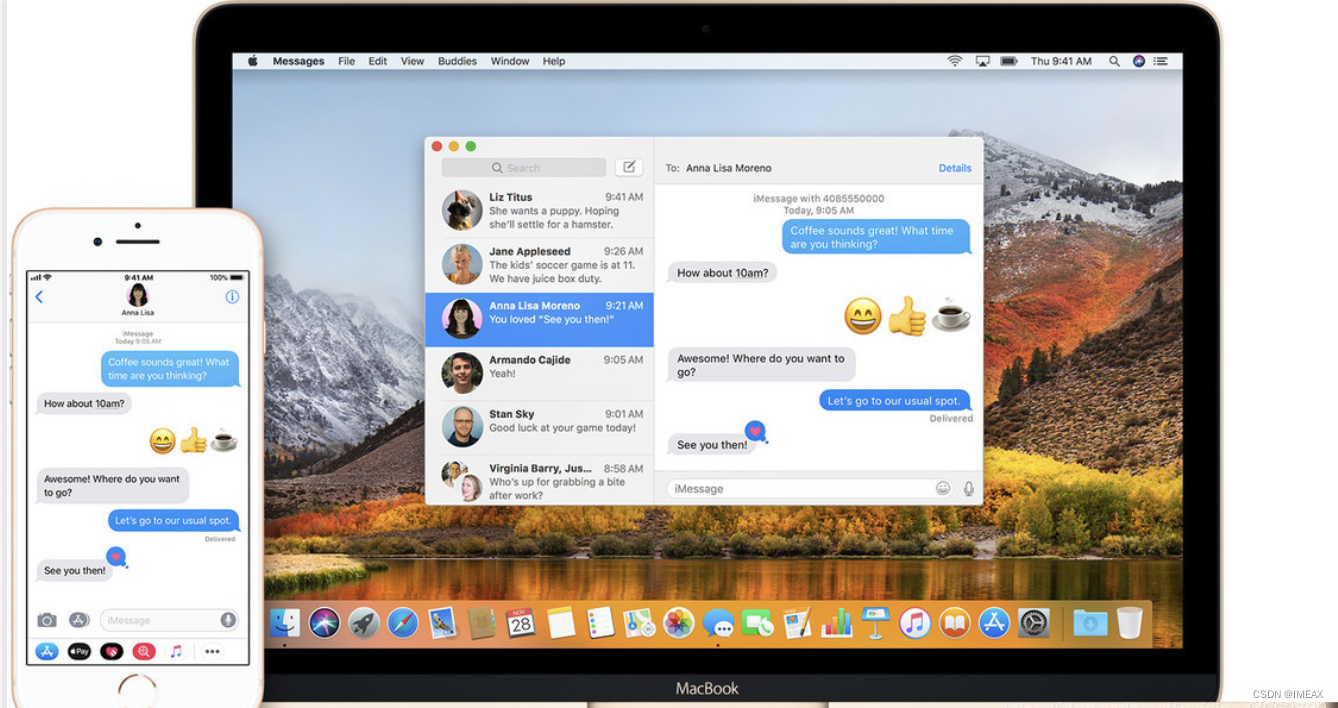Viewport: 1338px width, 708px height.
Task: Open Keynote podium icon in Dock
Action: point(876,623)
